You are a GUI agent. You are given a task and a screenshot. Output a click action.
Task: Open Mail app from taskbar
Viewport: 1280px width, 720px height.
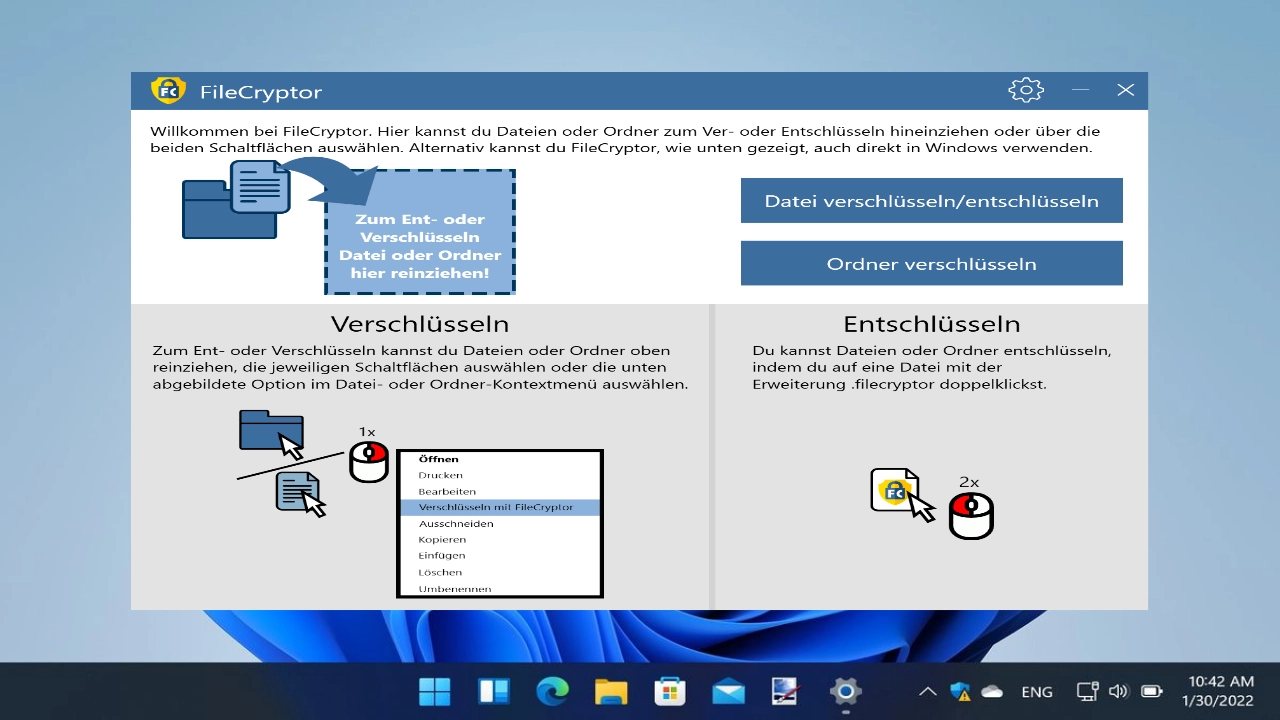click(x=728, y=691)
